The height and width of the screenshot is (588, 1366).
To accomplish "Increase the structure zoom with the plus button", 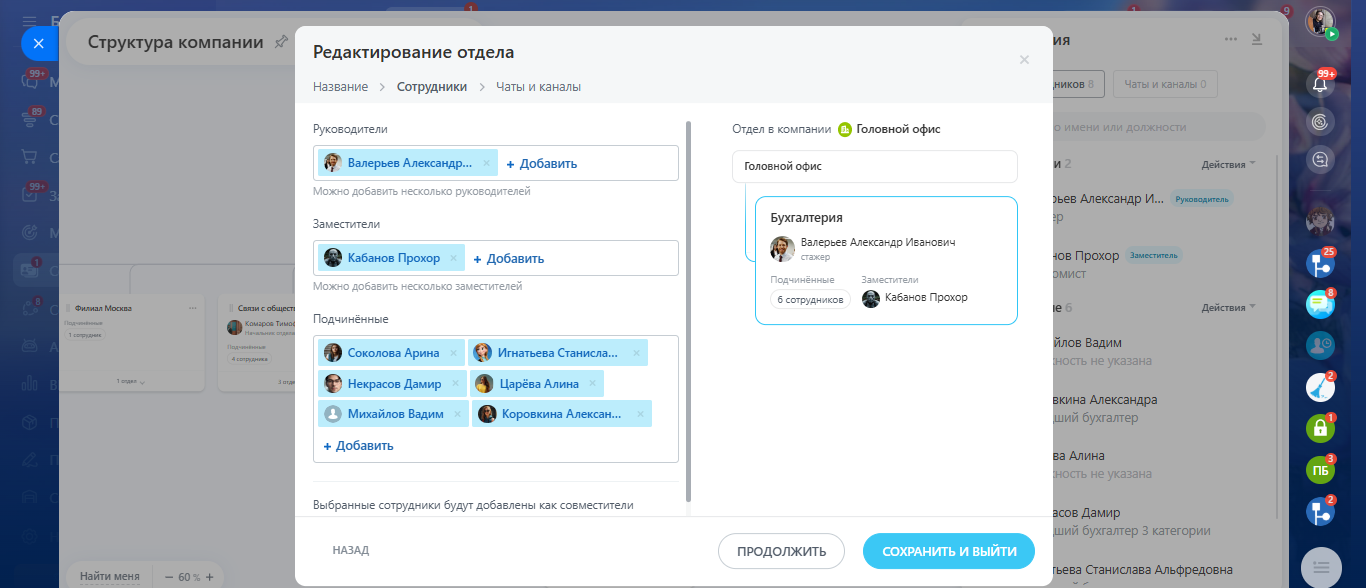I will pos(208,577).
